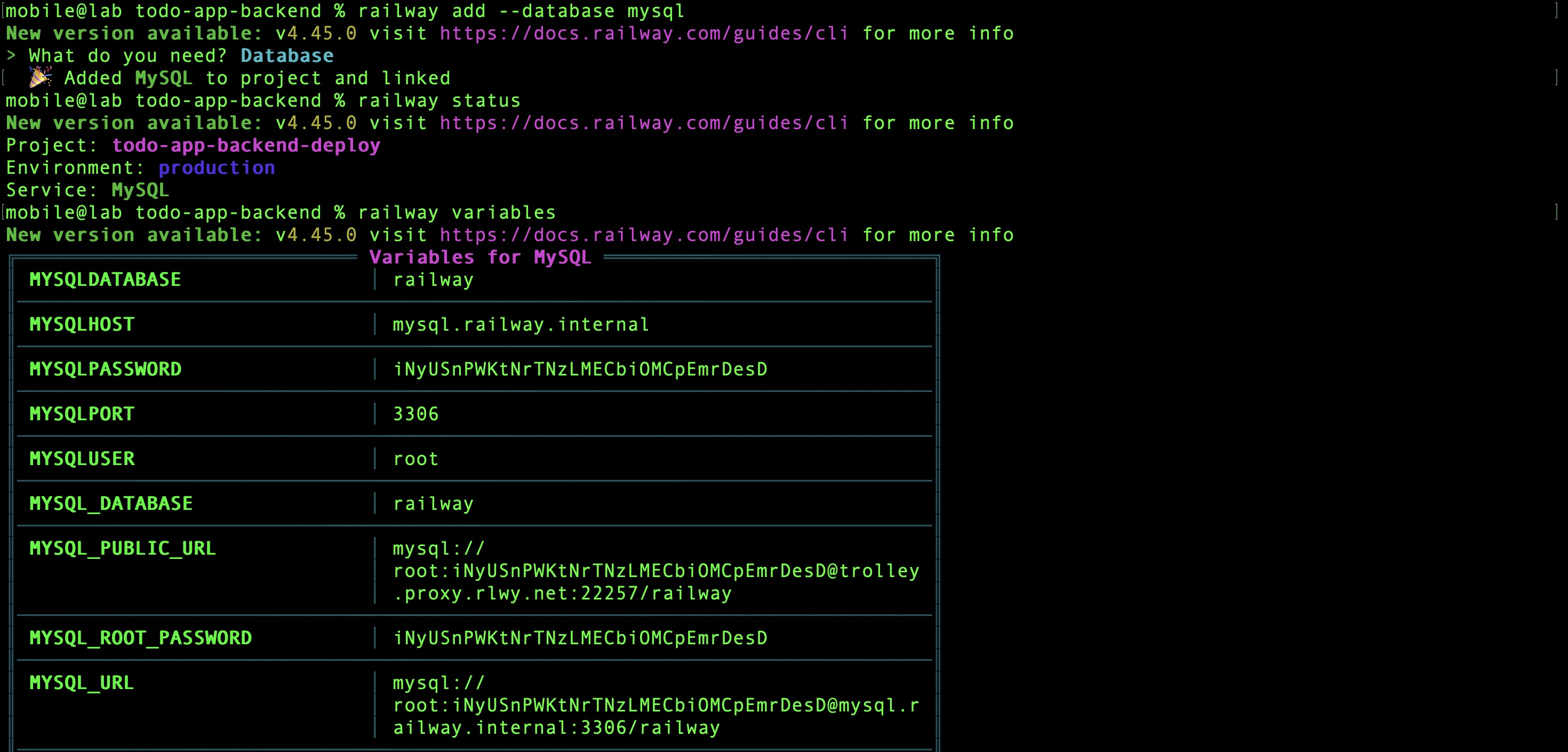Click railway value in MYSQLDATABASE row
Image resolution: width=1568 pixels, height=752 pixels.
(434, 280)
